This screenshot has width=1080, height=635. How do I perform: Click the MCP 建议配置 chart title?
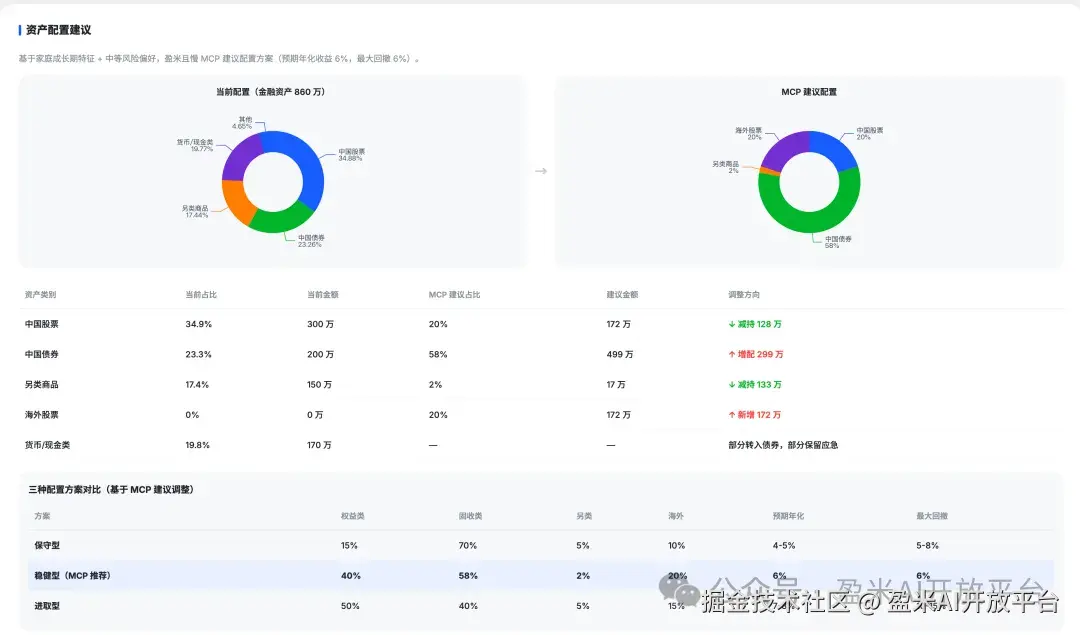point(808,91)
